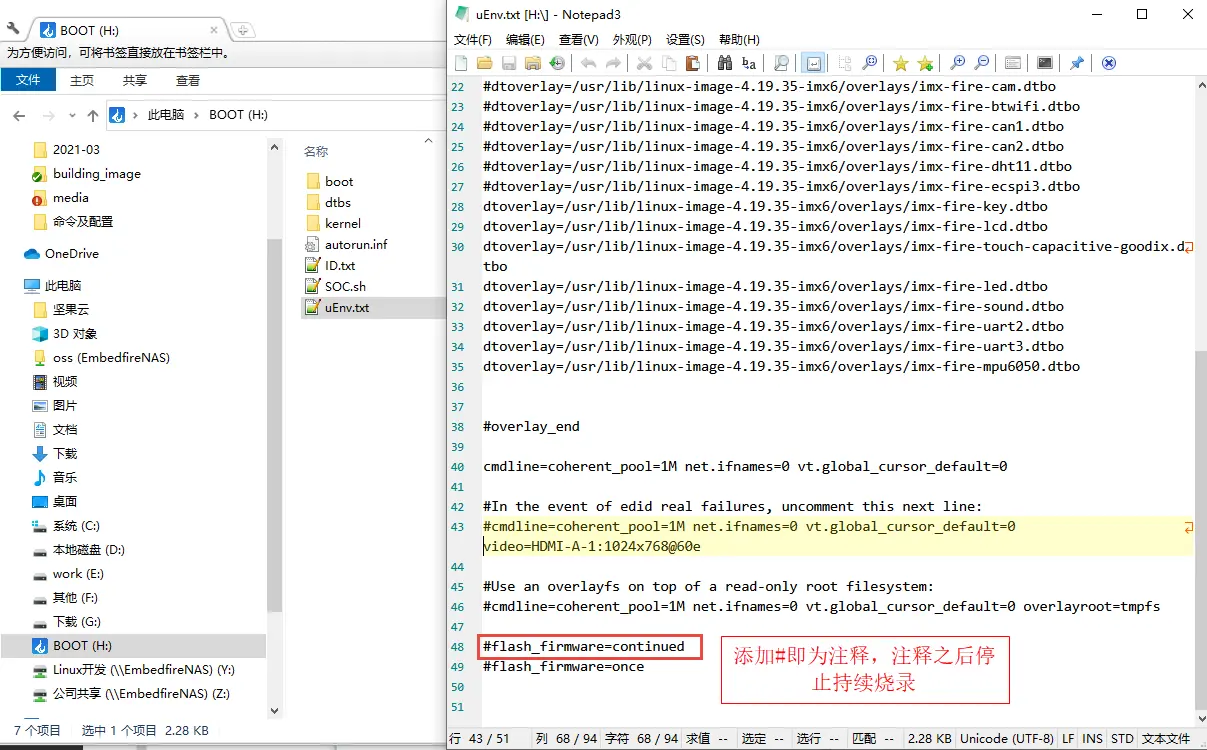Select the dtbs folder in file list
The height and width of the screenshot is (750, 1207).
(338, 203)
